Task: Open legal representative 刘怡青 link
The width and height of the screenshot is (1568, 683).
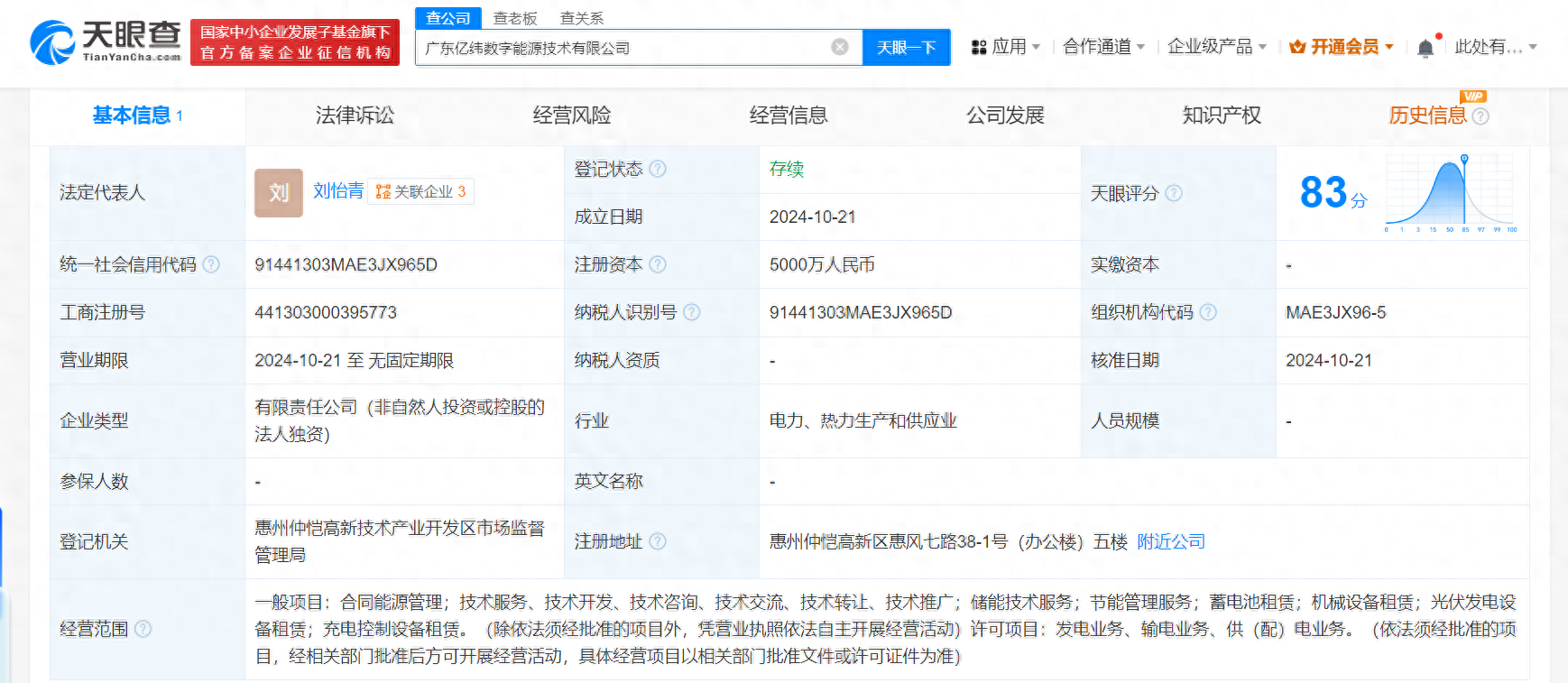Action: coord(338,190)
